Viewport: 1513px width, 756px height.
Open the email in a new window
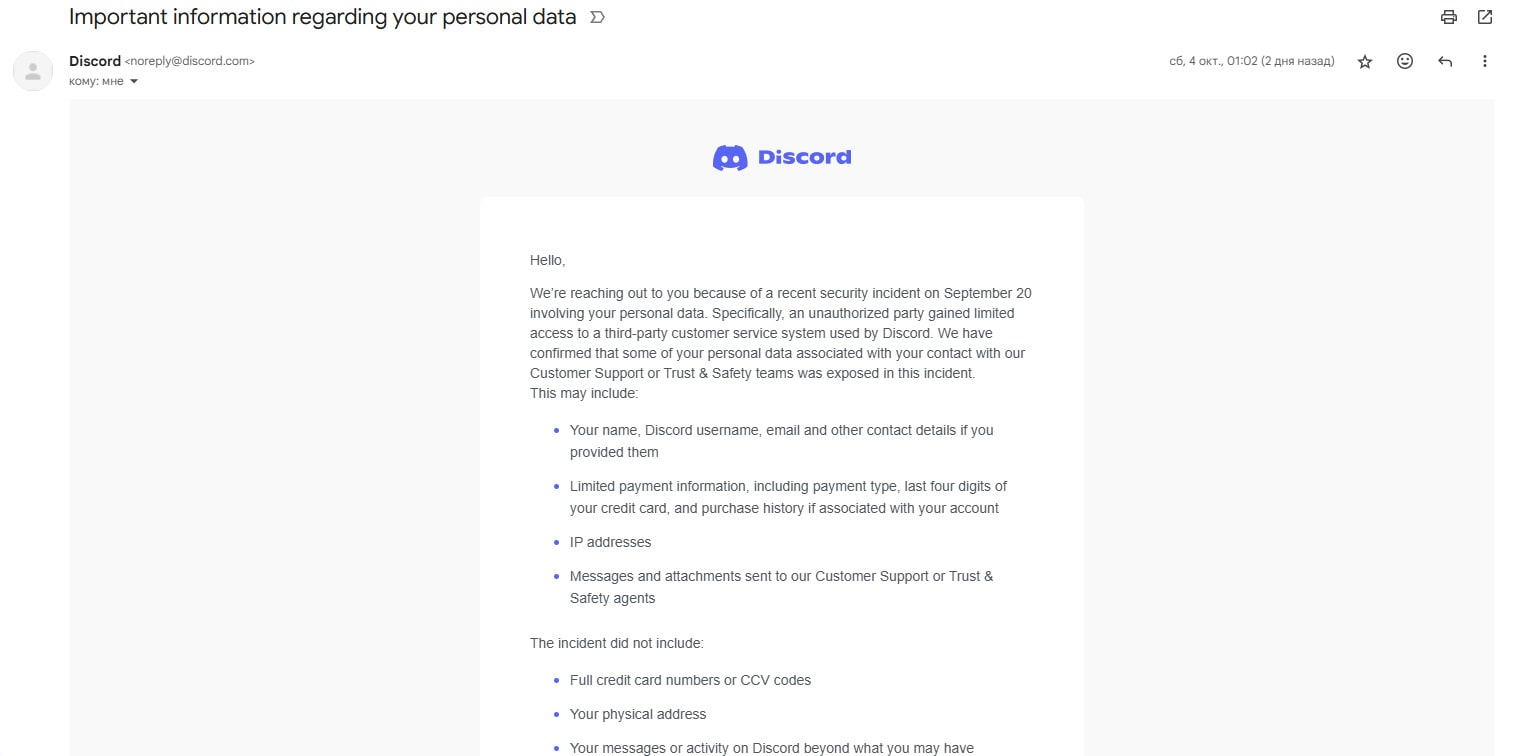click(x=1485, y=17)
